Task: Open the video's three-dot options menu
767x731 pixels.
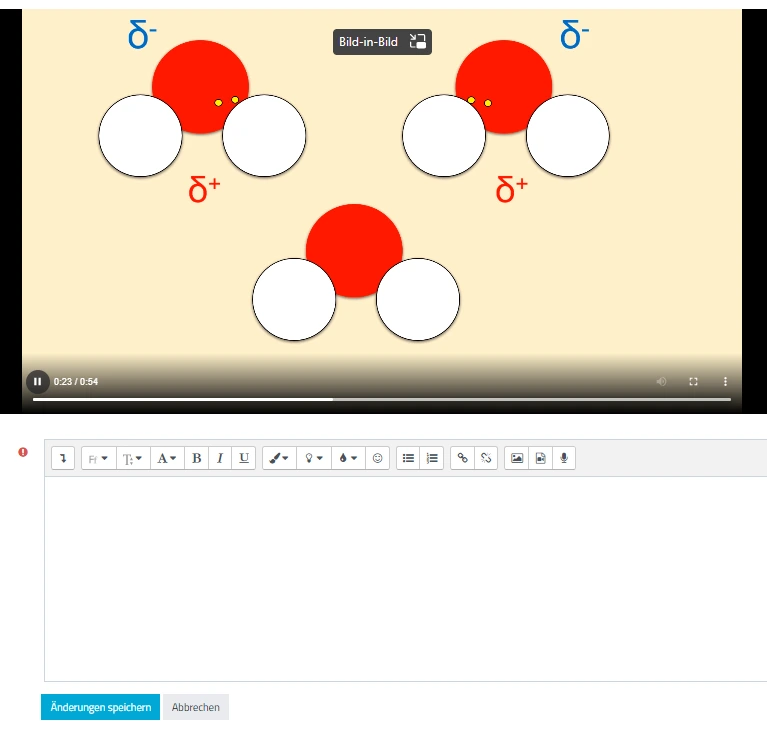Action: 725,381
